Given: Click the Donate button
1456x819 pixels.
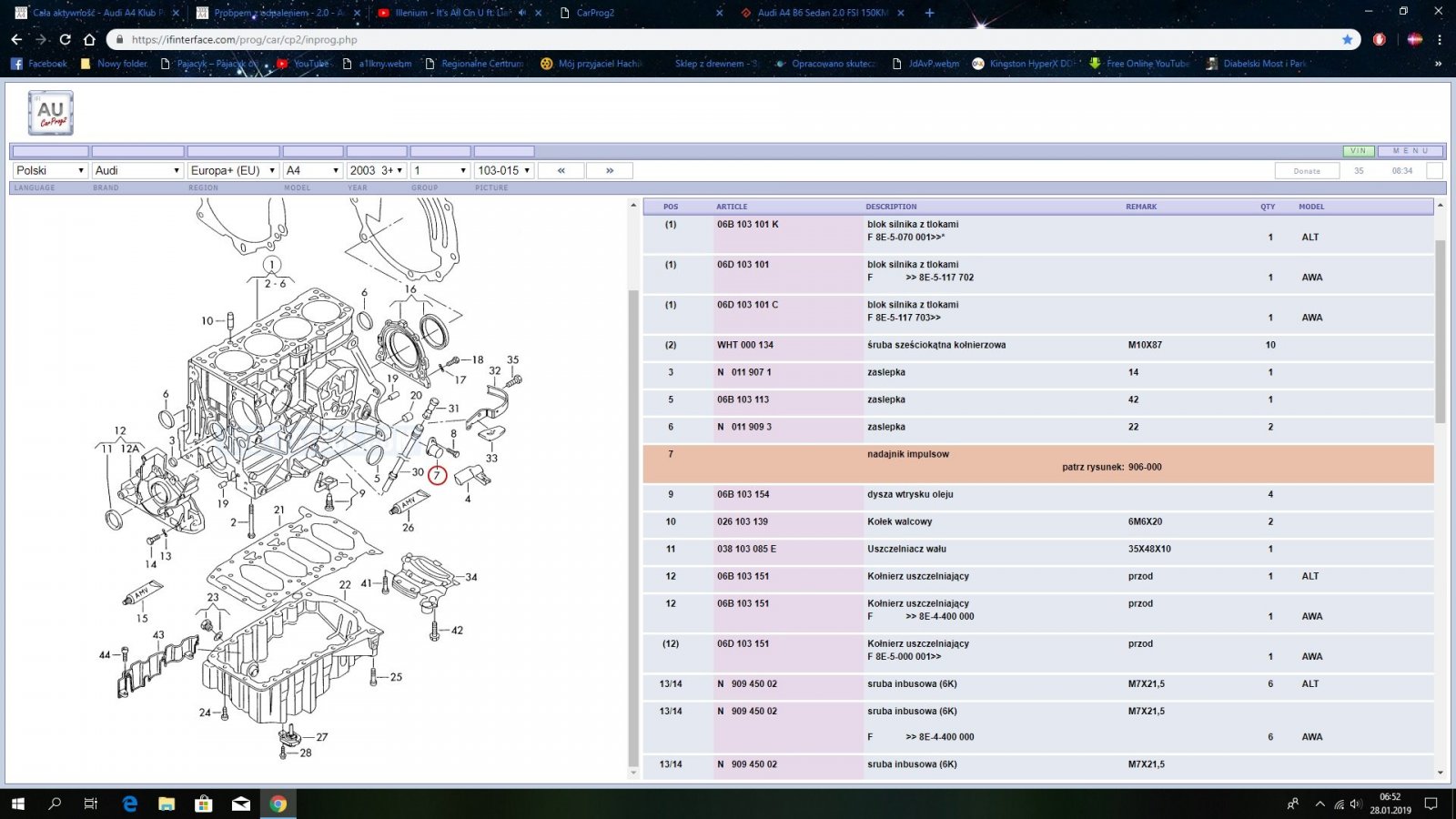Looking at the screenshot, I should [x=1307, y=171].
